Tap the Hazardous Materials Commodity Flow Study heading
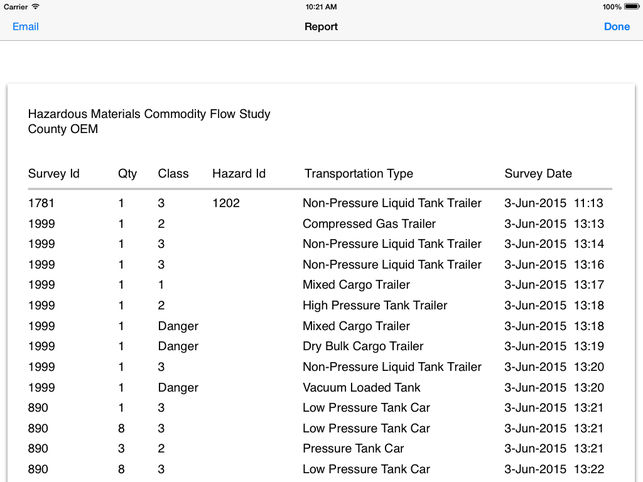The width and height of the screenshot is (643, 482). (x=149, y=115)
